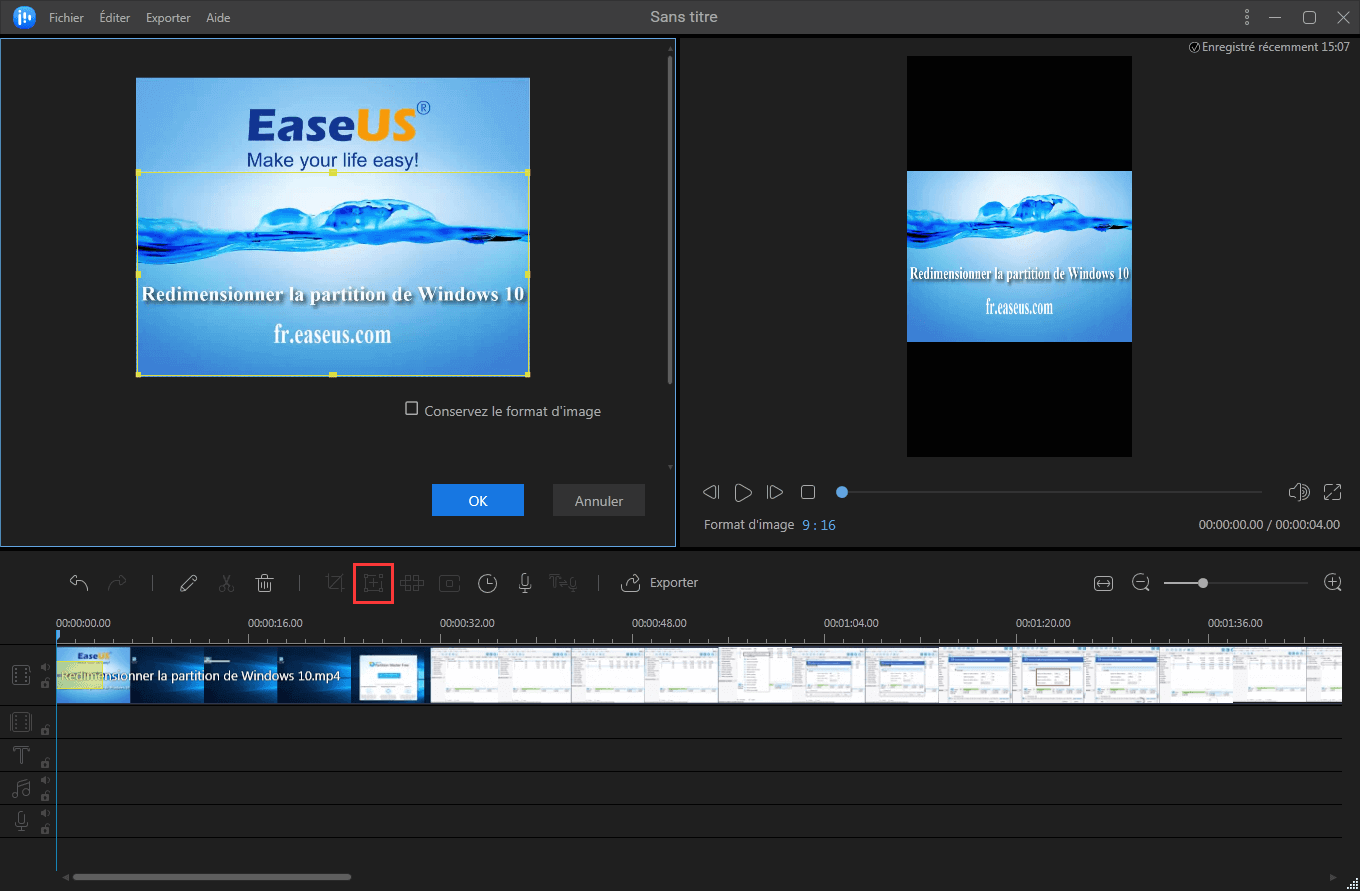Screen dimensions: 1360x891
Task: Toggle the lock on the text track
Action: (x=45, y=763)
